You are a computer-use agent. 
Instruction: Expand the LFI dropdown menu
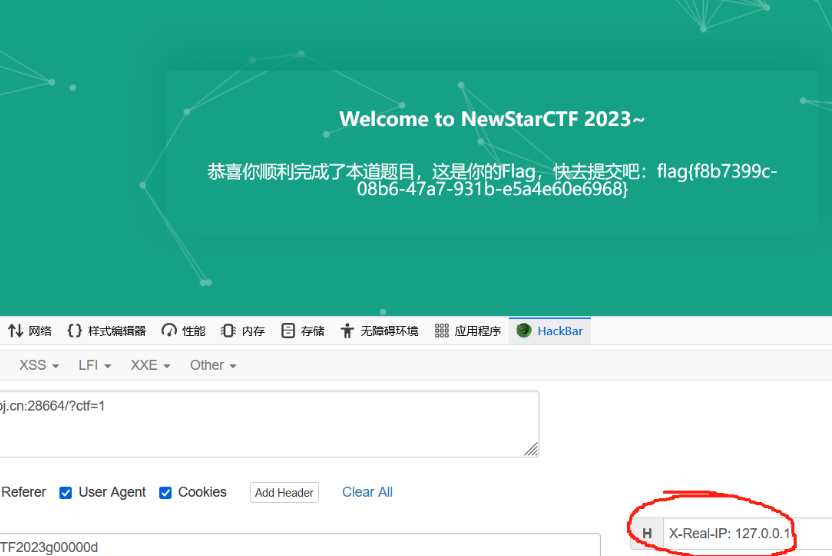[x=94, y=365]
